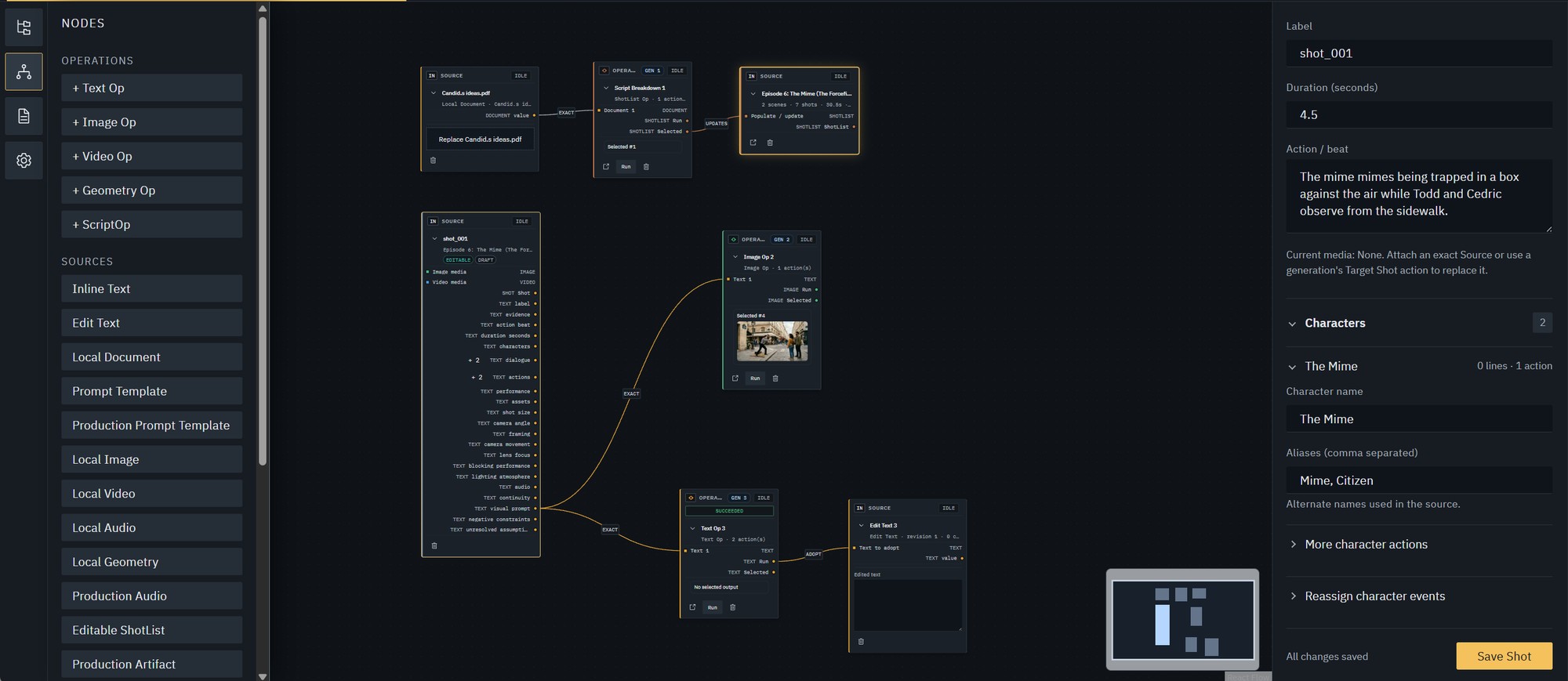The height and width of the screenshot is (681, 1568).
Task: Click the IMAGE Selected output port on Image Op 2
Action: [x=816, y=300]
